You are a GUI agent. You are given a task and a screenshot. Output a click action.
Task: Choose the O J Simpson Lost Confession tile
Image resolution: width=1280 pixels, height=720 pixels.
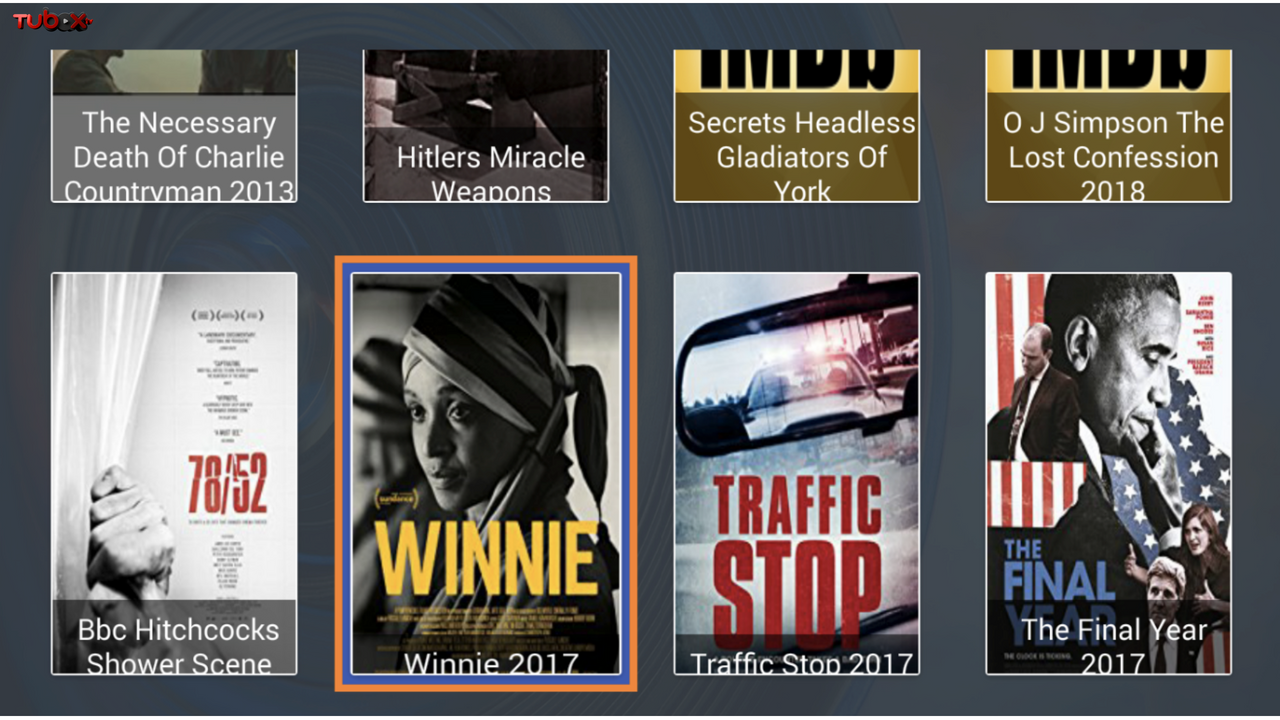point(1109,126)
